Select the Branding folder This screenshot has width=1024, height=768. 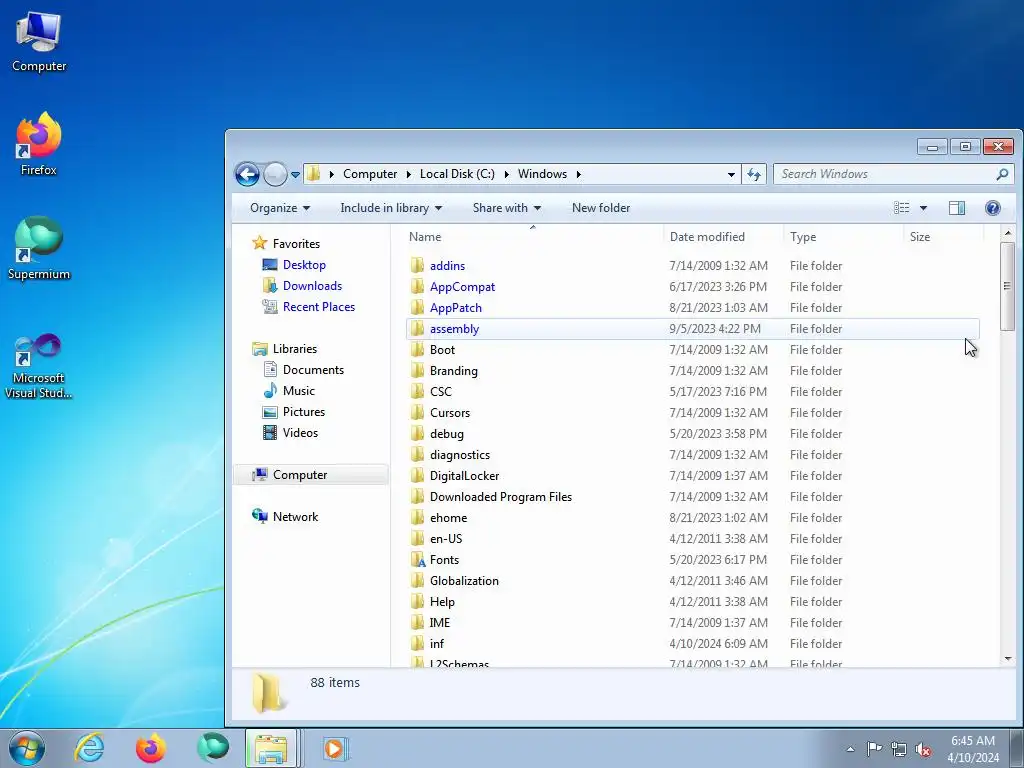[x=454, y=371]
